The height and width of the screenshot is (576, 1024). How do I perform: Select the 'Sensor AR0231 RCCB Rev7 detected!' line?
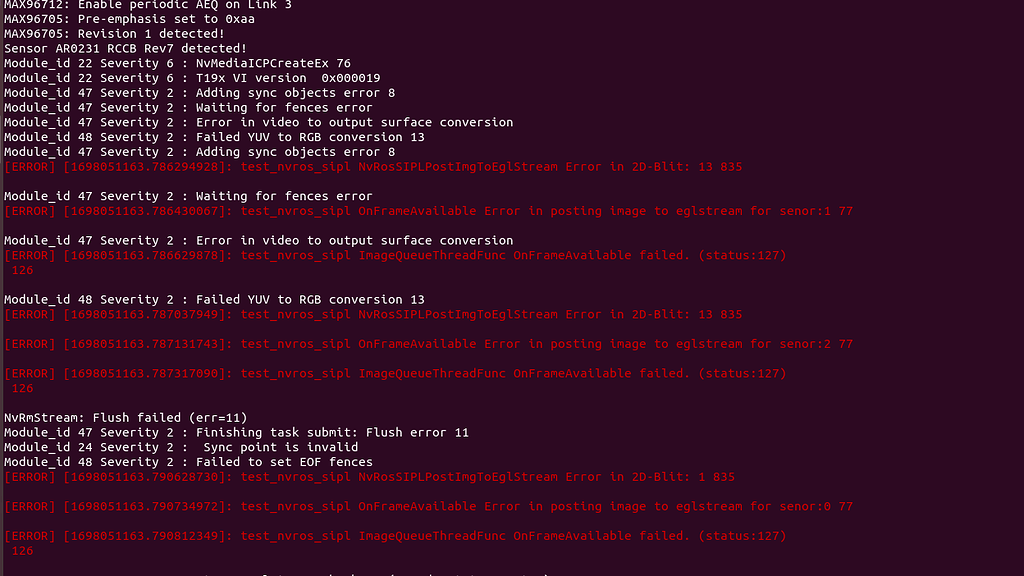[125, 48]
